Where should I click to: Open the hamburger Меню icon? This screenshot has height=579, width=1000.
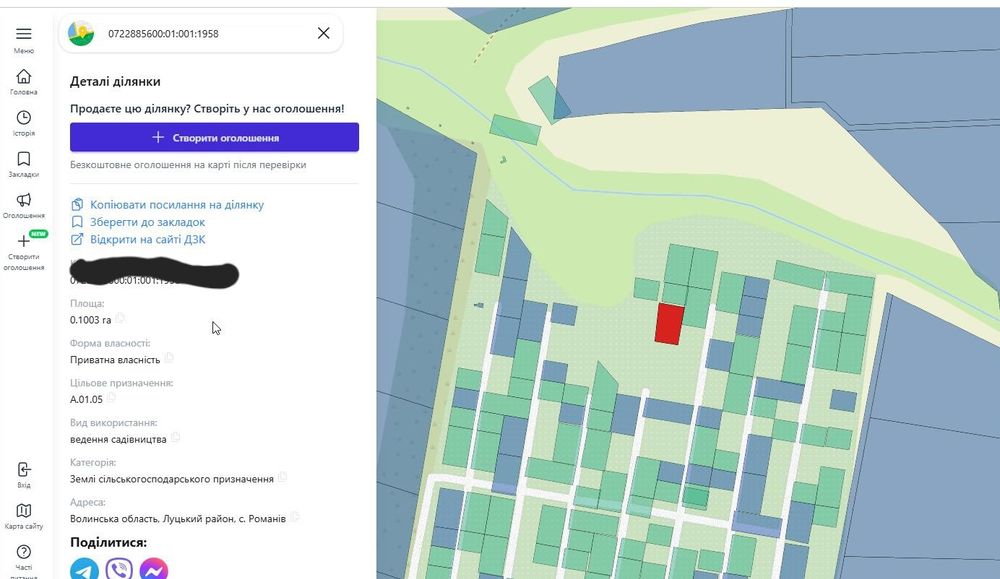(x=24, y=34)
